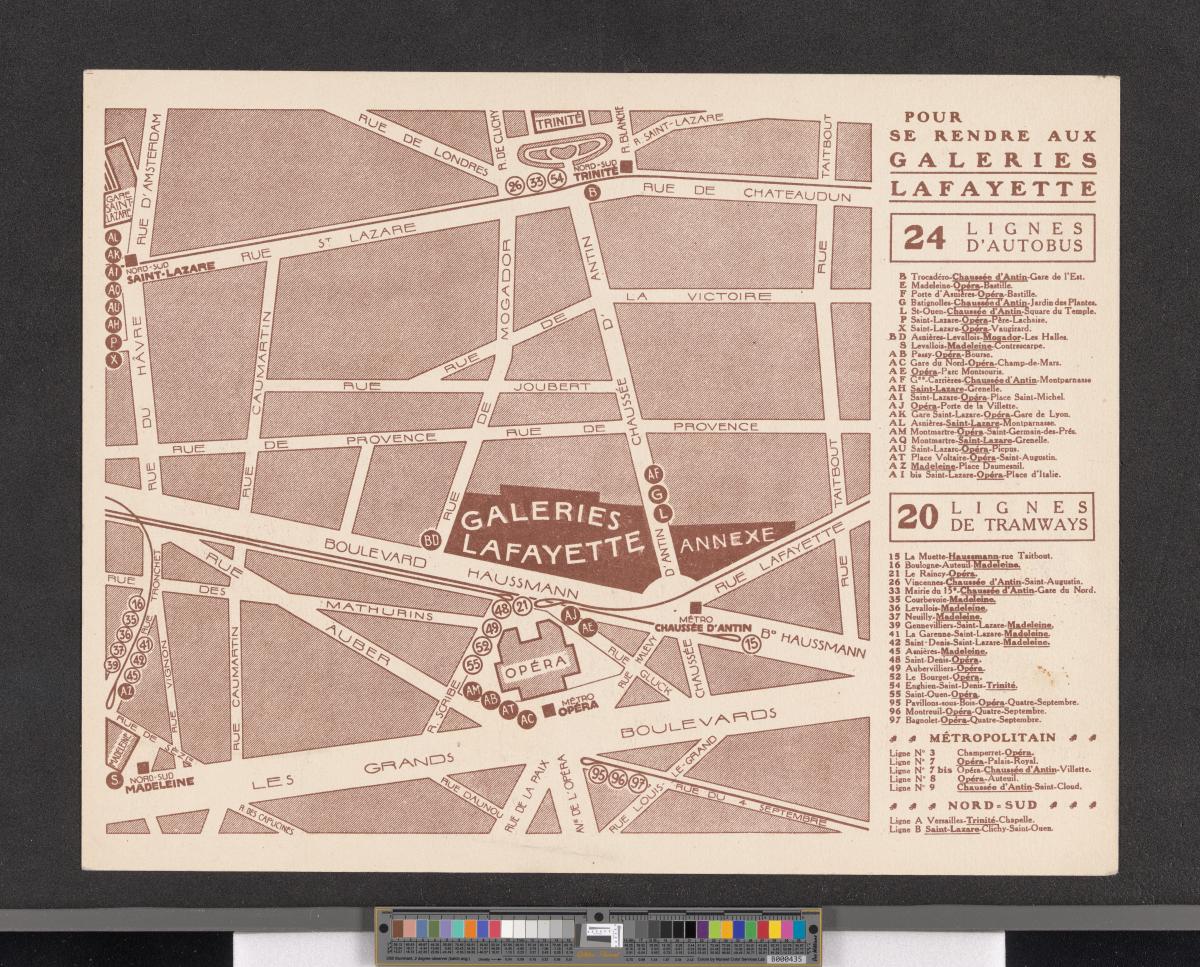
Task: Click tram 15 circle on Bd Haussmann
Action: (x=779, y=644)
